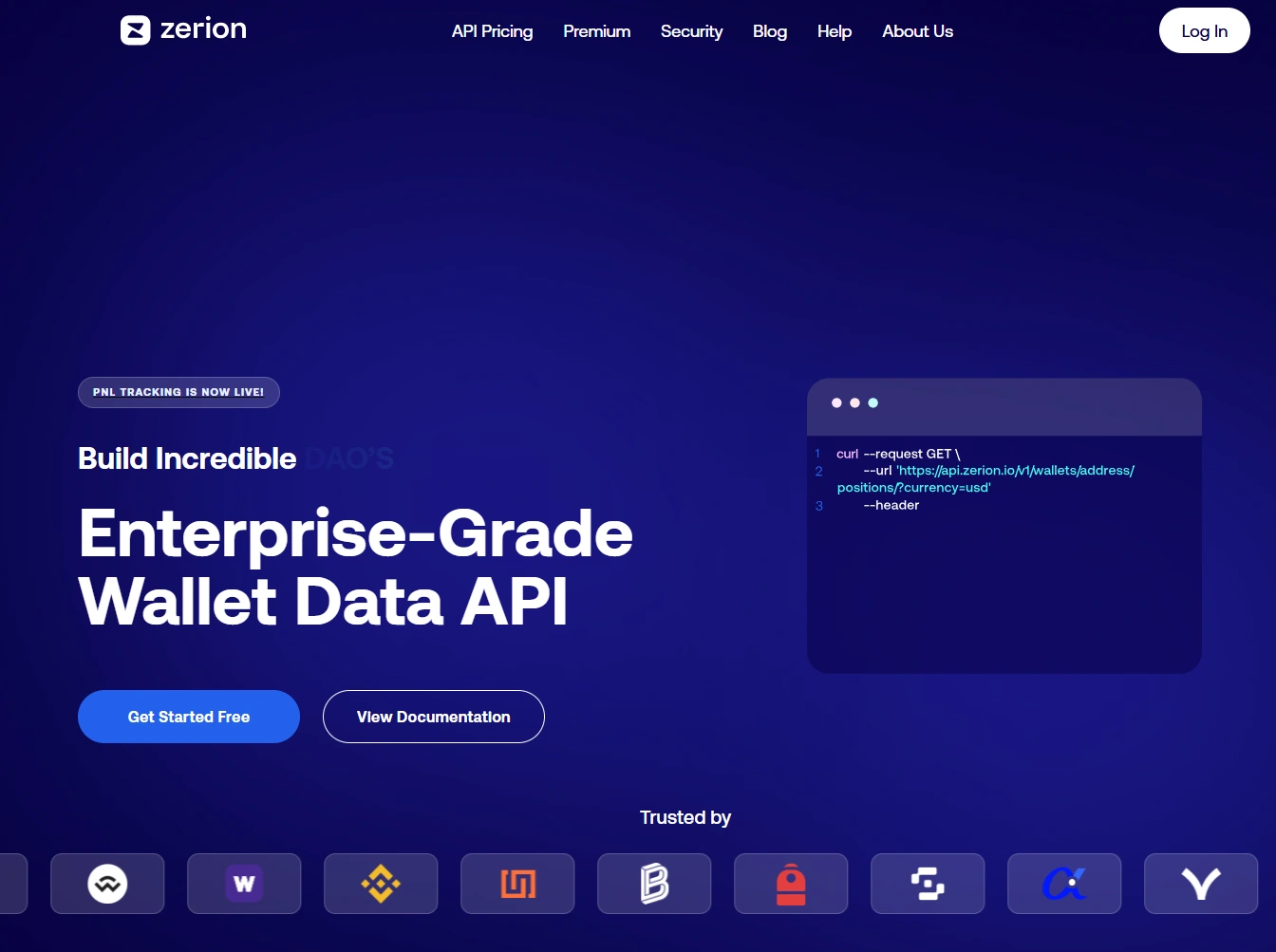Go to the Premium menu item

pyautogui.click(x=596, y=31)
